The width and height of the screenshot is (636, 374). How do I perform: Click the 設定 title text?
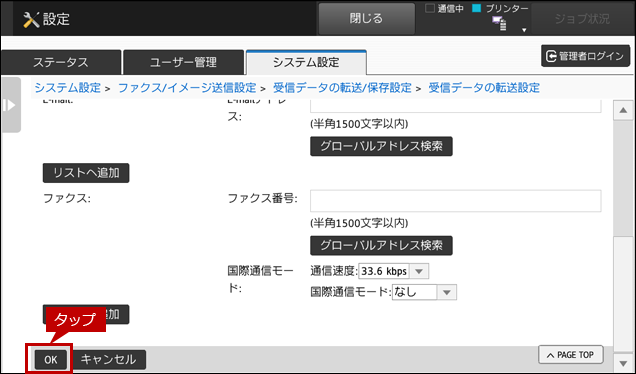pos(56,19)
